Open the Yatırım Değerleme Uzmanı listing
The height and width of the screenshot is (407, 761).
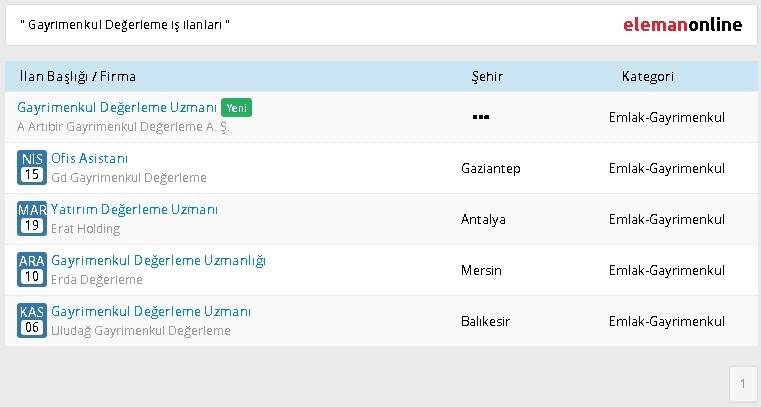pyautogui.click(x=134, y=209)
